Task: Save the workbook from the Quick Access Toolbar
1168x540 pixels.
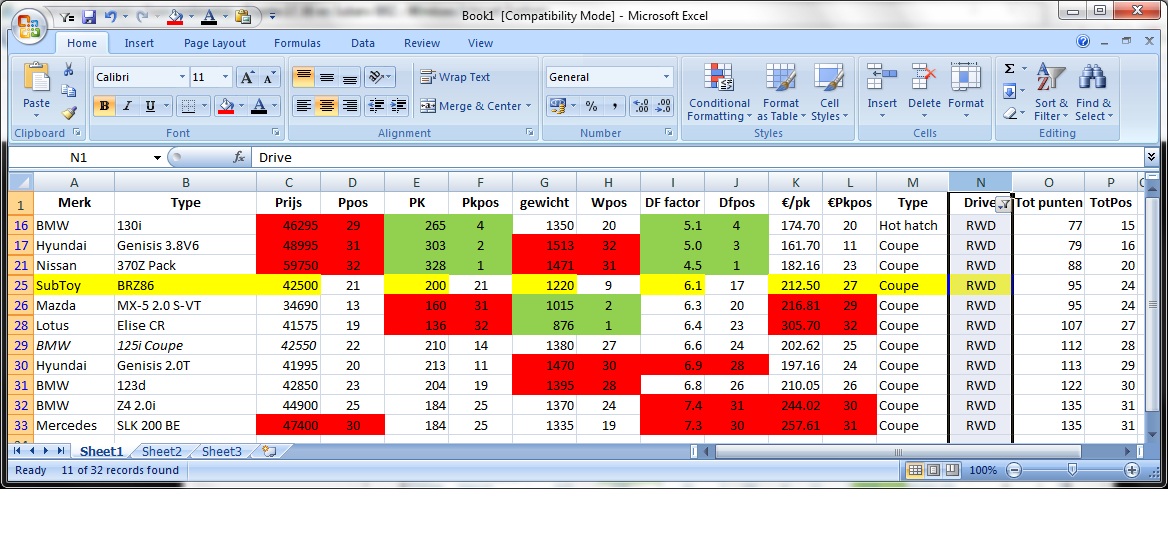Action: tap(89, 16)
